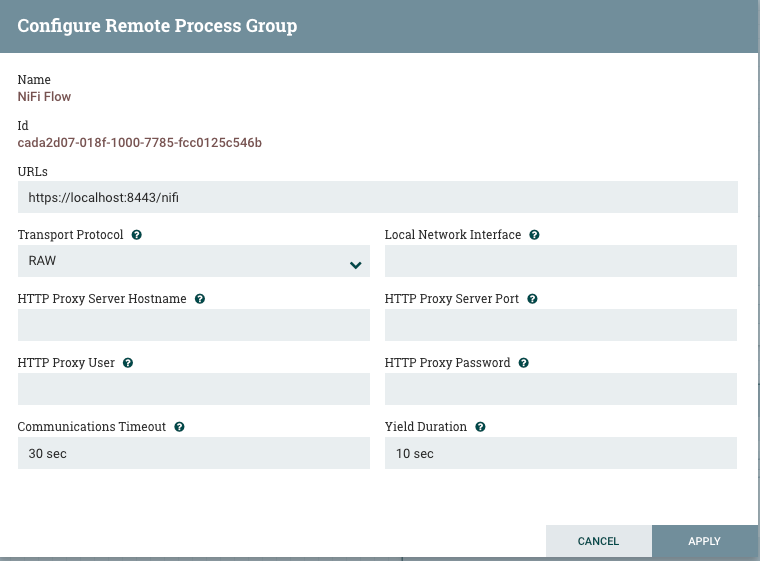Click help icon next to HTTP Proxy User
The height and width of the screenshot is (561, 760).
(x=128, y=363)
